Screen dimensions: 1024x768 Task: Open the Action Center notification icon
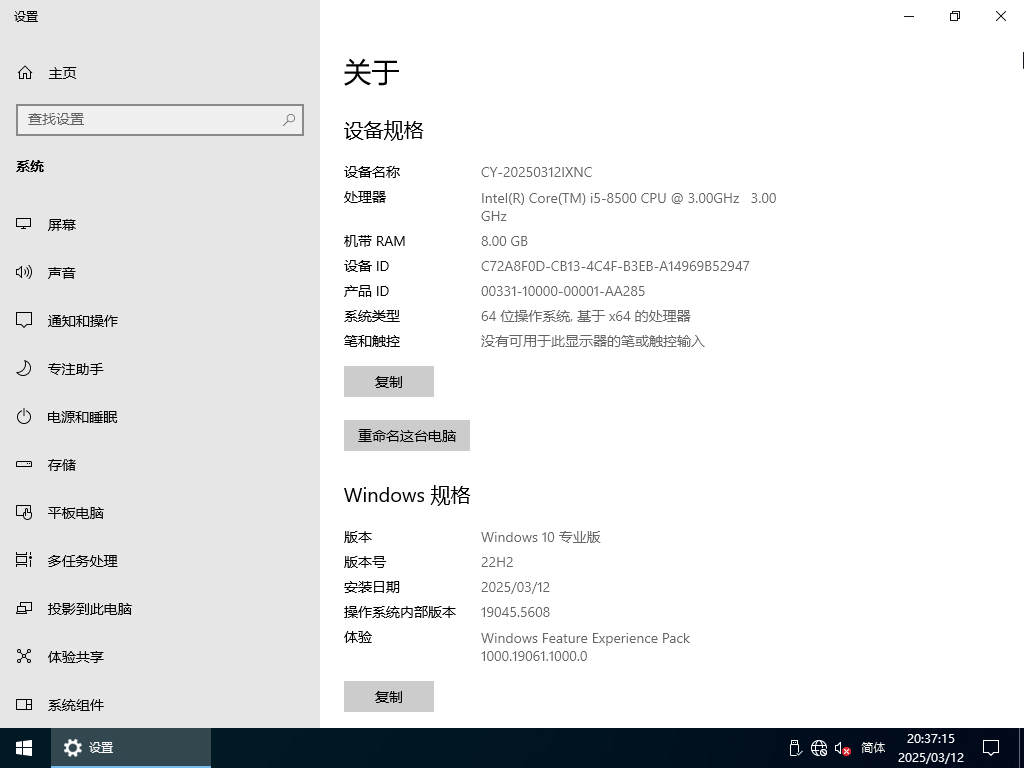tap(990, 748)
